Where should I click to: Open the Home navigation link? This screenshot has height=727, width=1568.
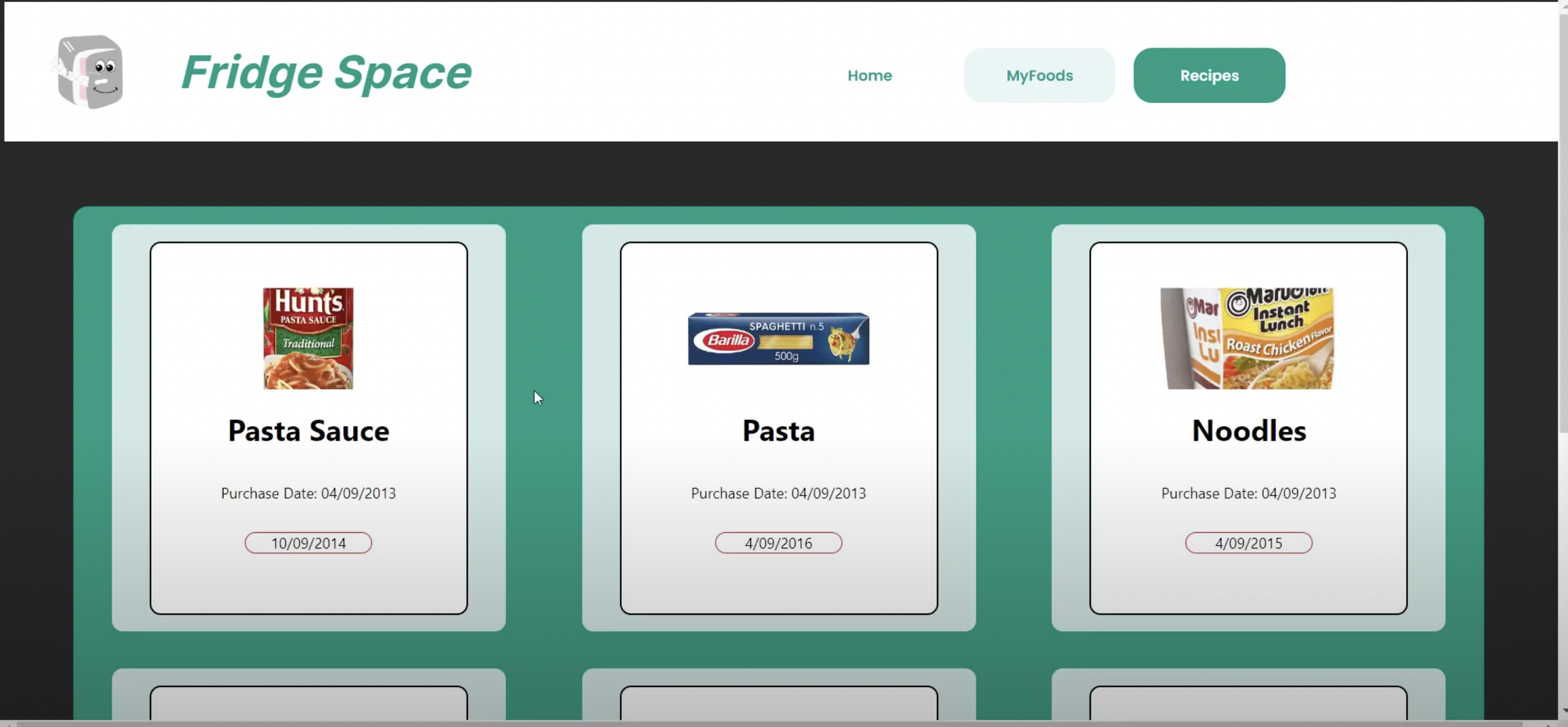[x=869, y=76]
